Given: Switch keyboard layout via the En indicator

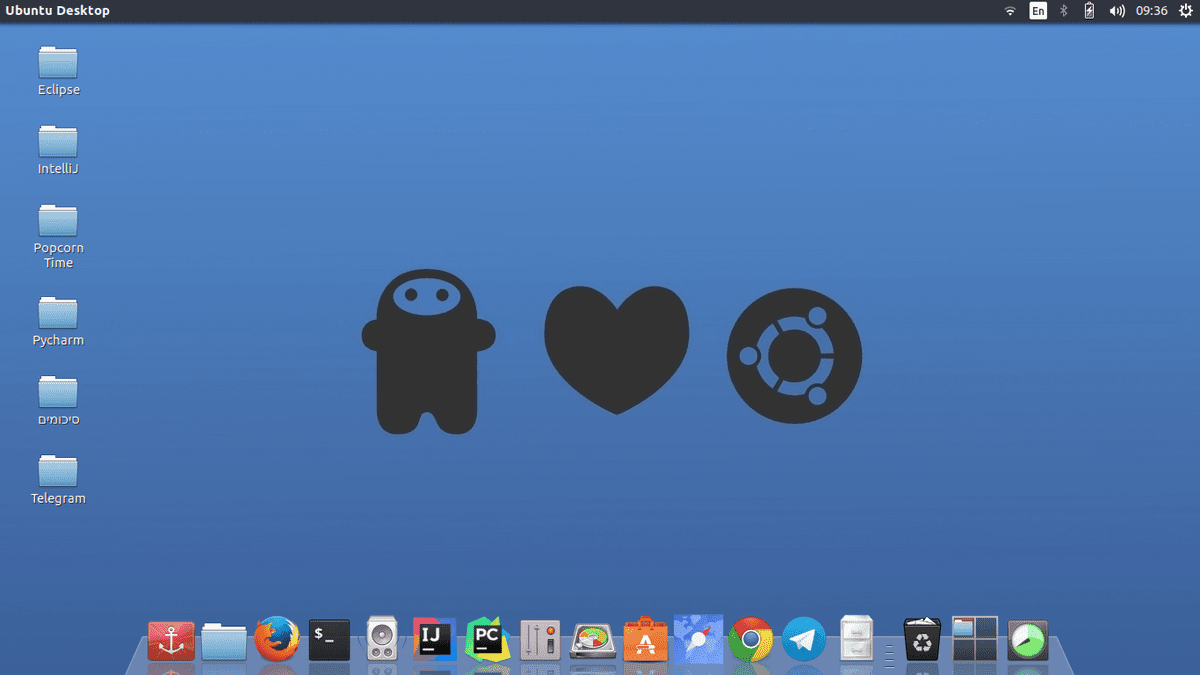Looking at the screenshot, I should point(1038,11).
